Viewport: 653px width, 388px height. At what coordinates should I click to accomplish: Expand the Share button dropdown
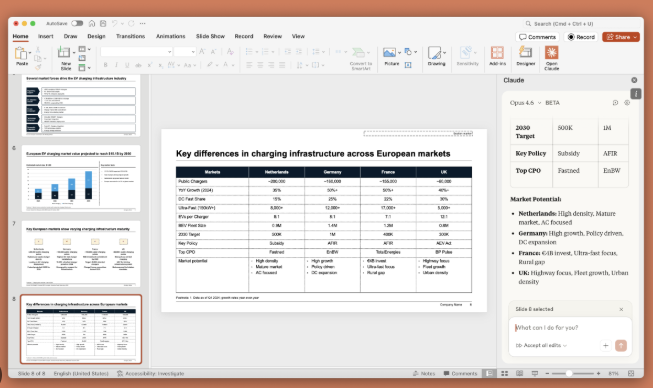pyautogui.click(x=635, y=37)
